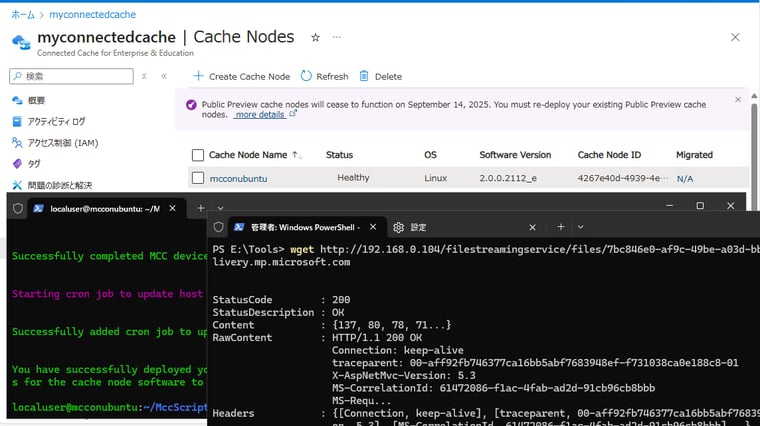Viewport: 760px width, 426px height.
Task: Open the more options ellipsis in the header
Action: point(336,37)
